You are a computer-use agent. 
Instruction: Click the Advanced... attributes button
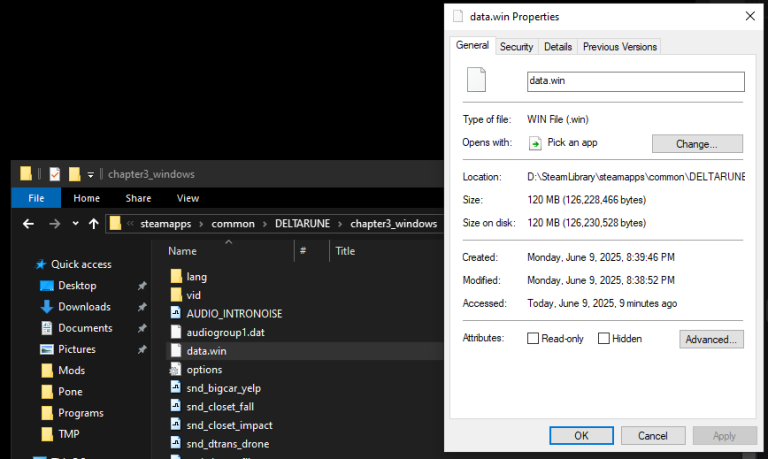click(x=711, y=340)
